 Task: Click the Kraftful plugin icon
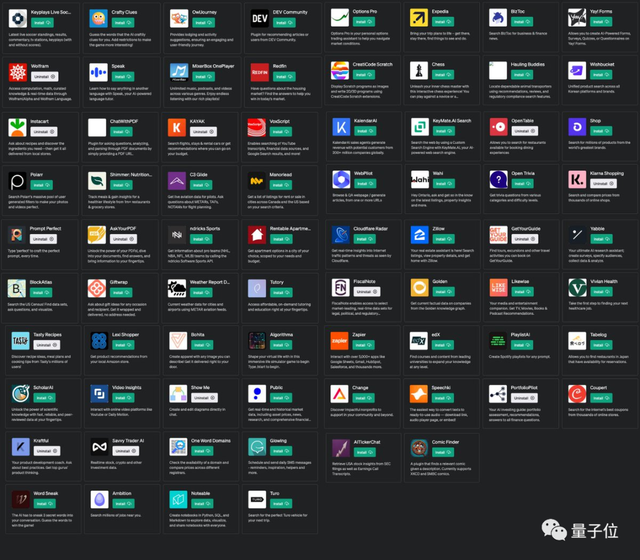coord(20,447)
